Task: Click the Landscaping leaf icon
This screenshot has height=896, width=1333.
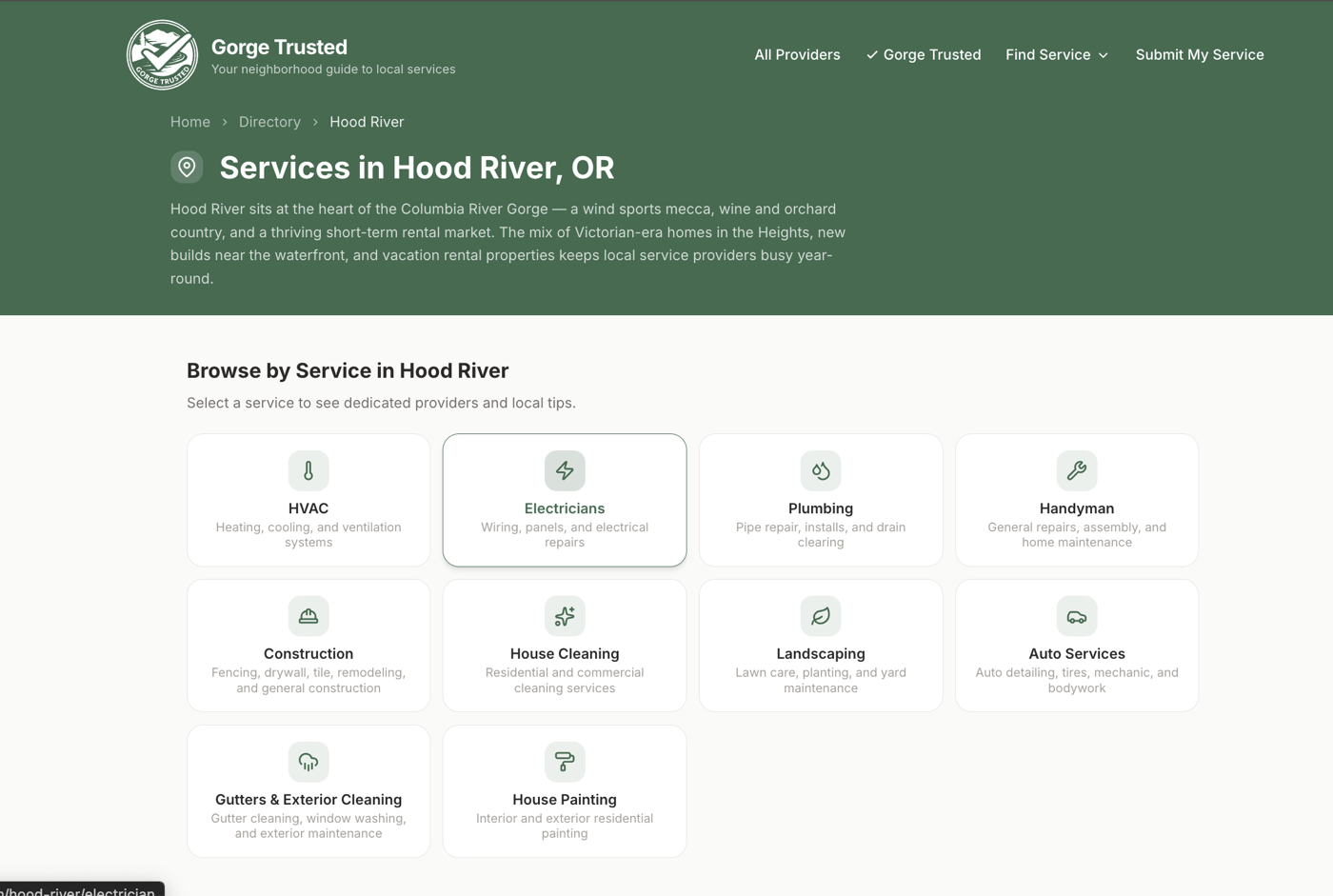Action: click(821, 616)
